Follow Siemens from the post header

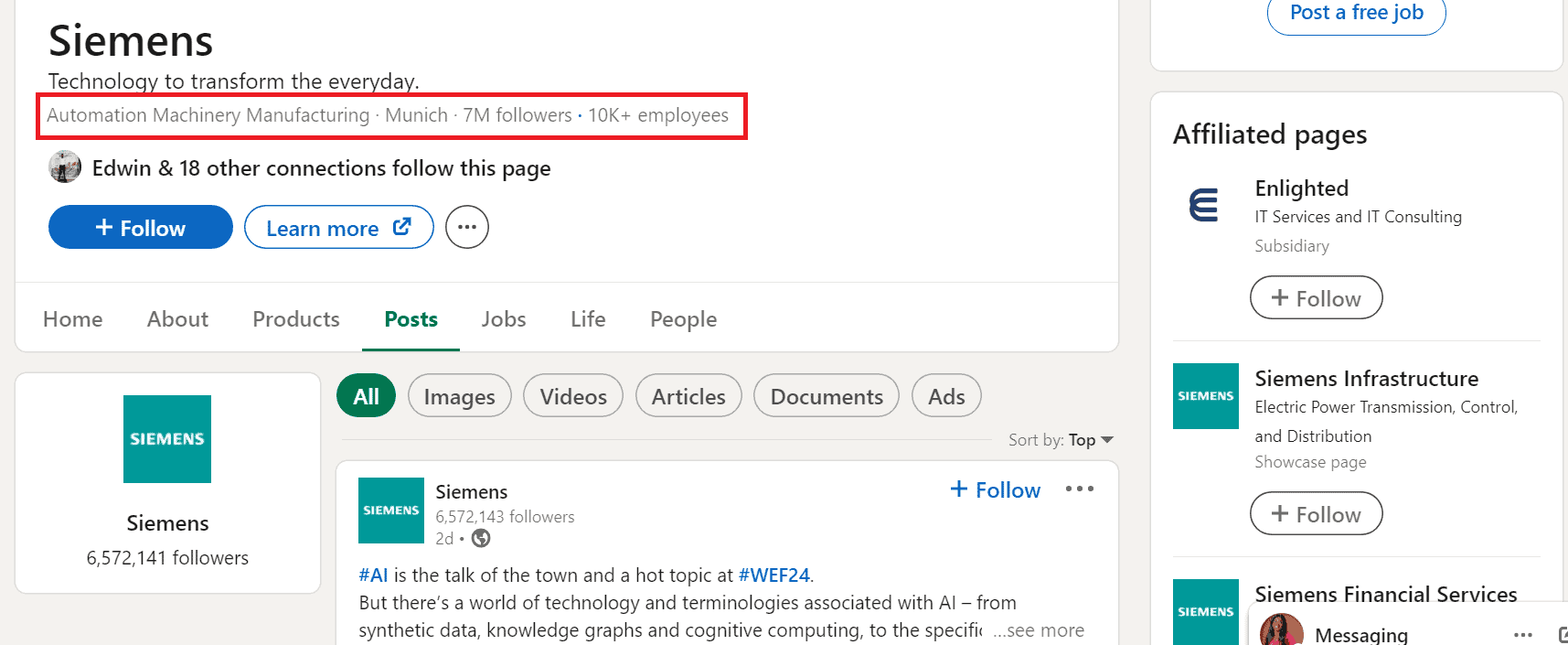click(996, 489)
